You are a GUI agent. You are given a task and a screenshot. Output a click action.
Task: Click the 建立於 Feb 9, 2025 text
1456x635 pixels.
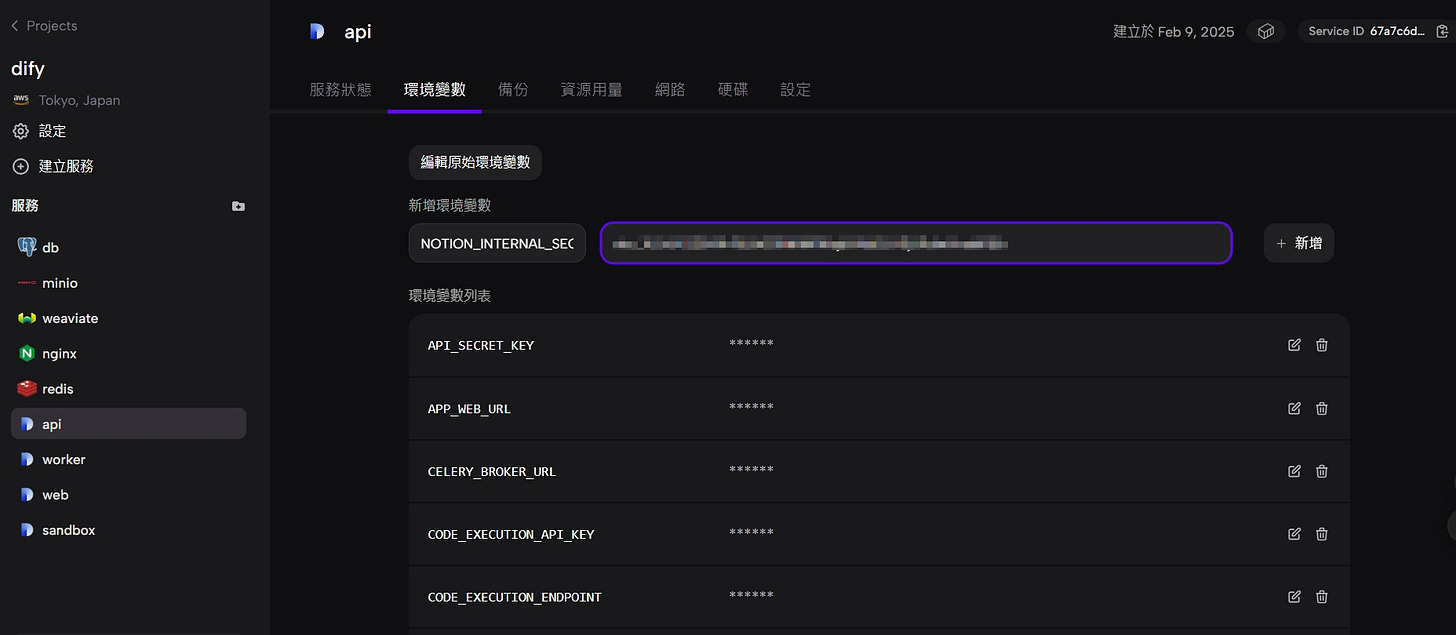(x=1174, y=32)
